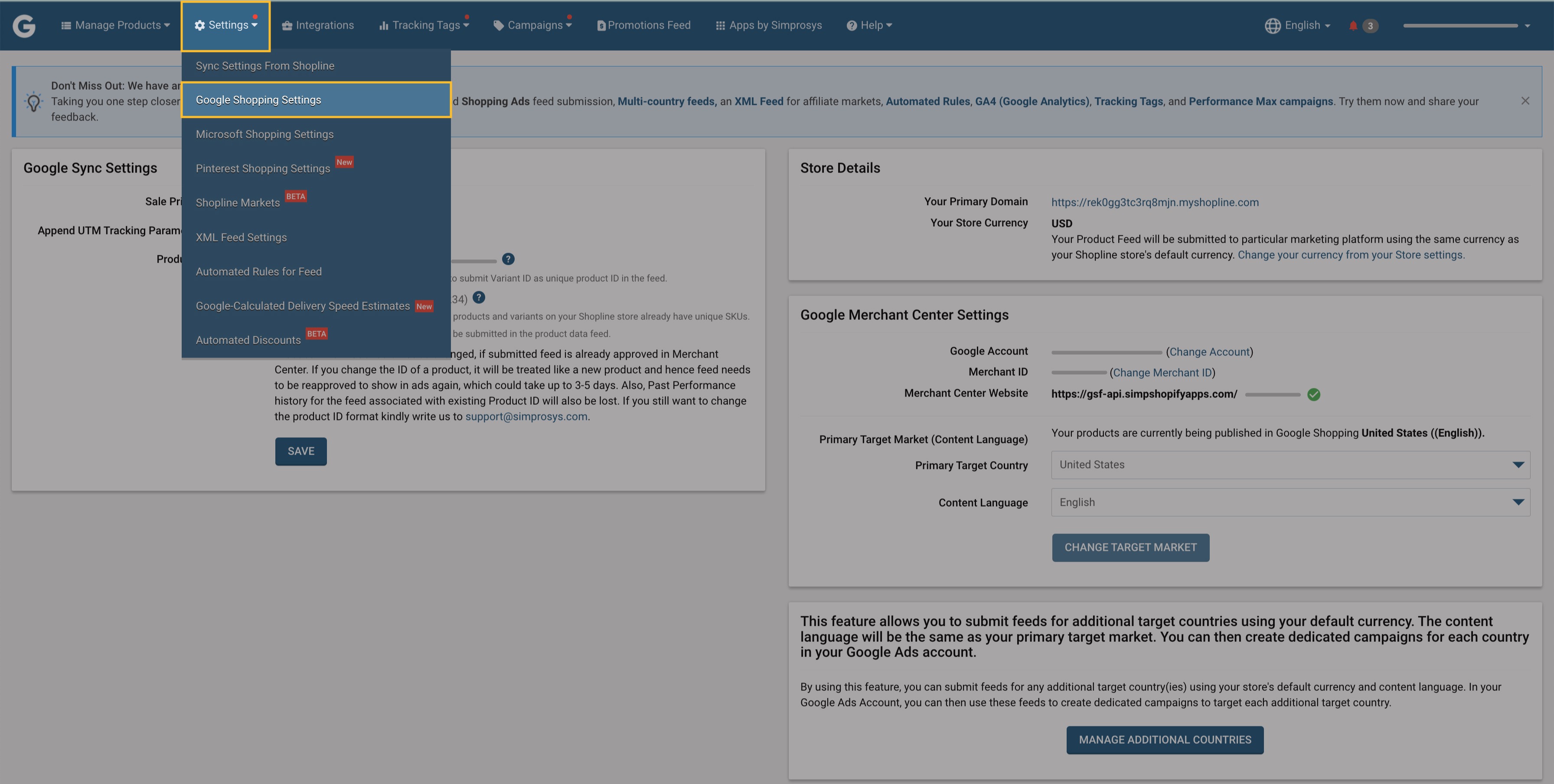1554x784 pixels.
Task: Click Change your currency from Store settings link
Action: point(1351,255)
